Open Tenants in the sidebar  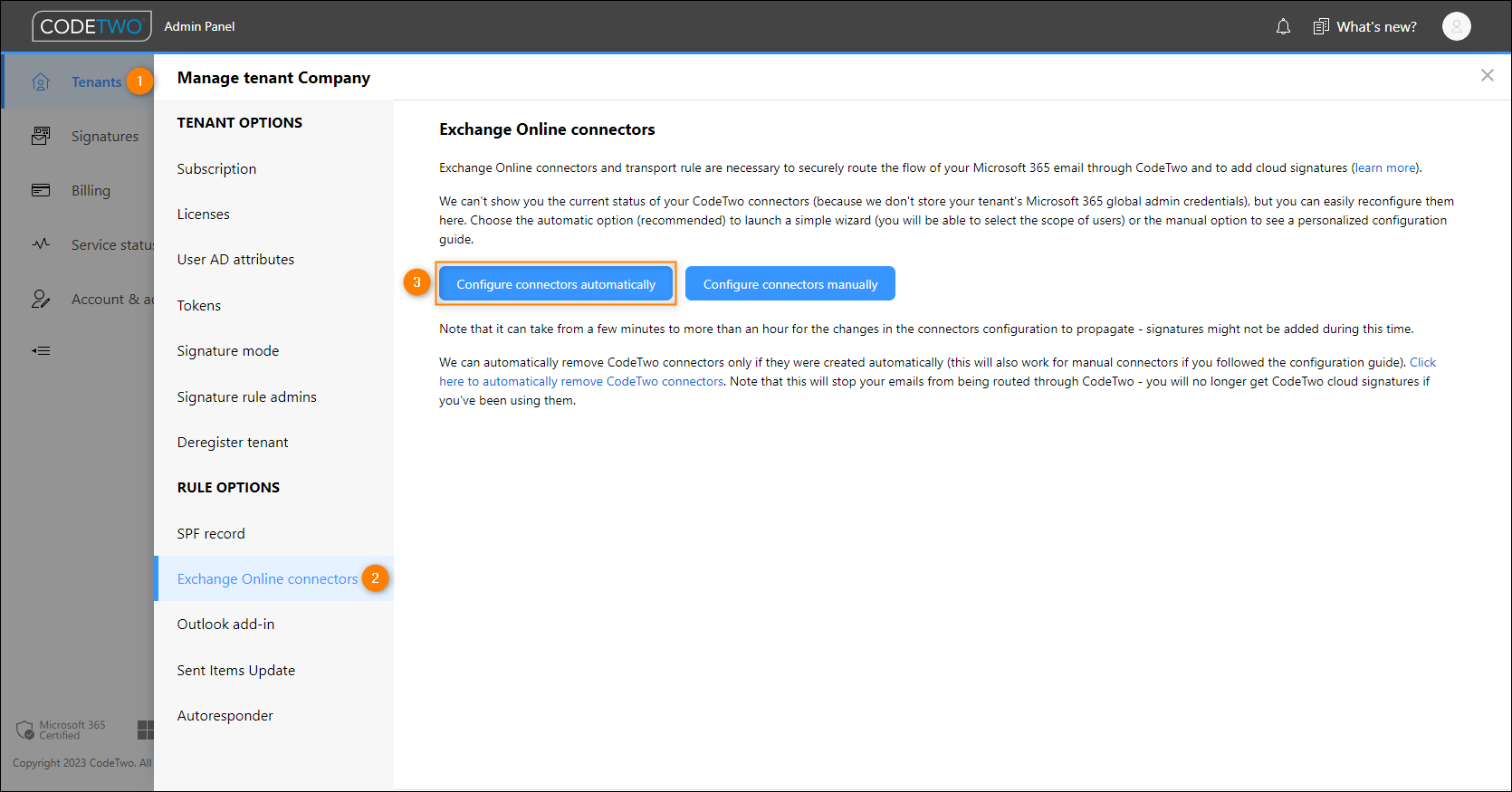click(x=96, y=82)
